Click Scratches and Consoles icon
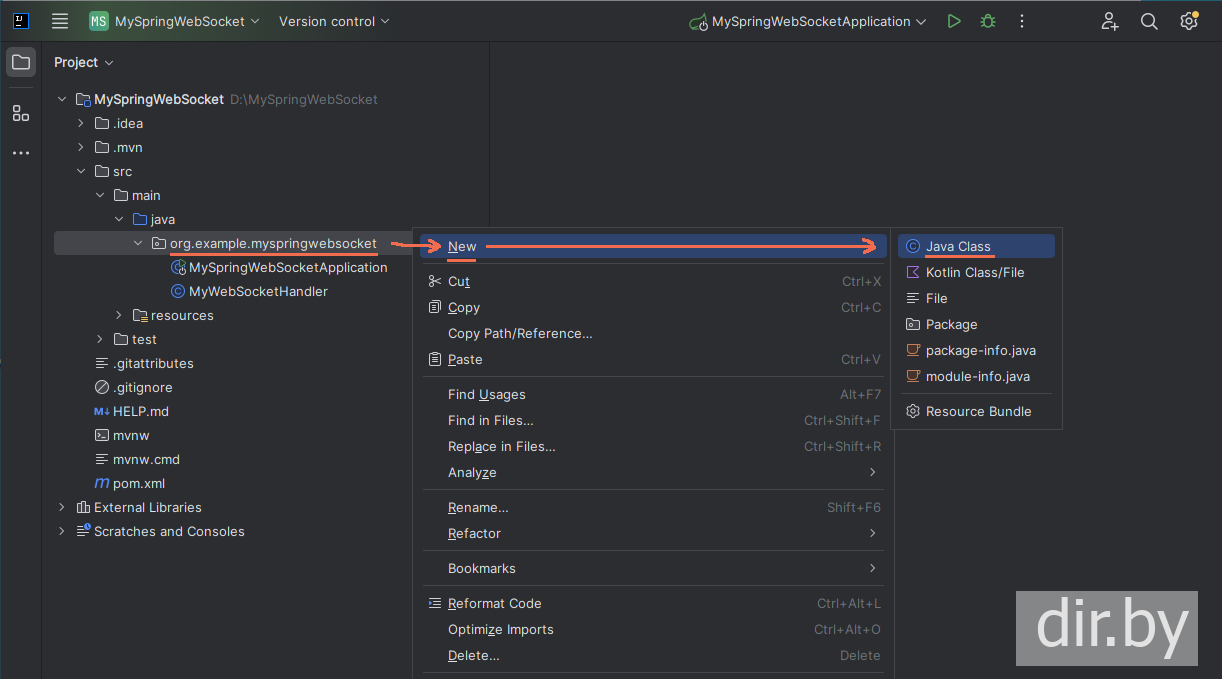 (83, 531)
